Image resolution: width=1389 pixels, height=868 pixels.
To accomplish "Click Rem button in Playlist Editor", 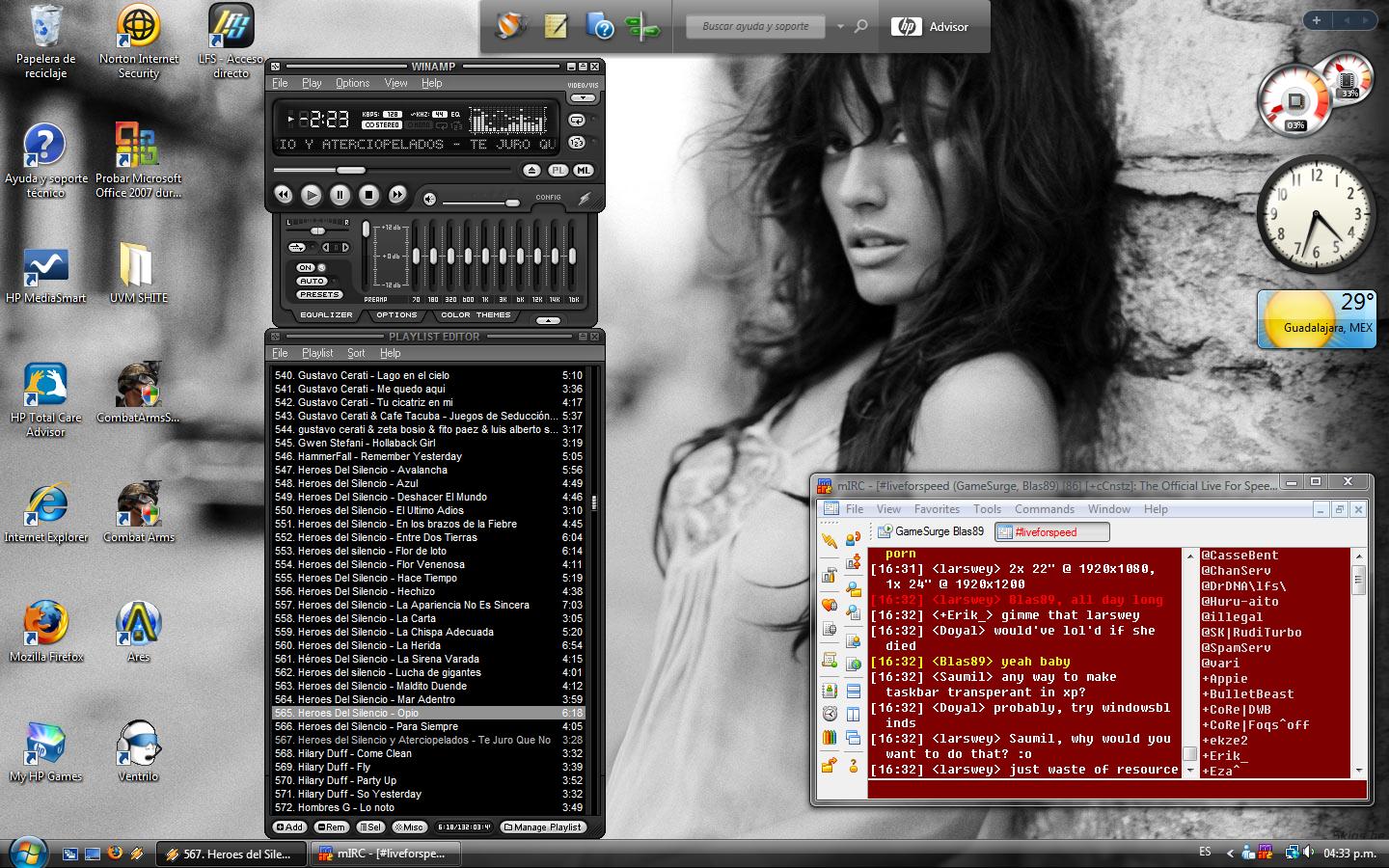I will click(x=331, y=827).
